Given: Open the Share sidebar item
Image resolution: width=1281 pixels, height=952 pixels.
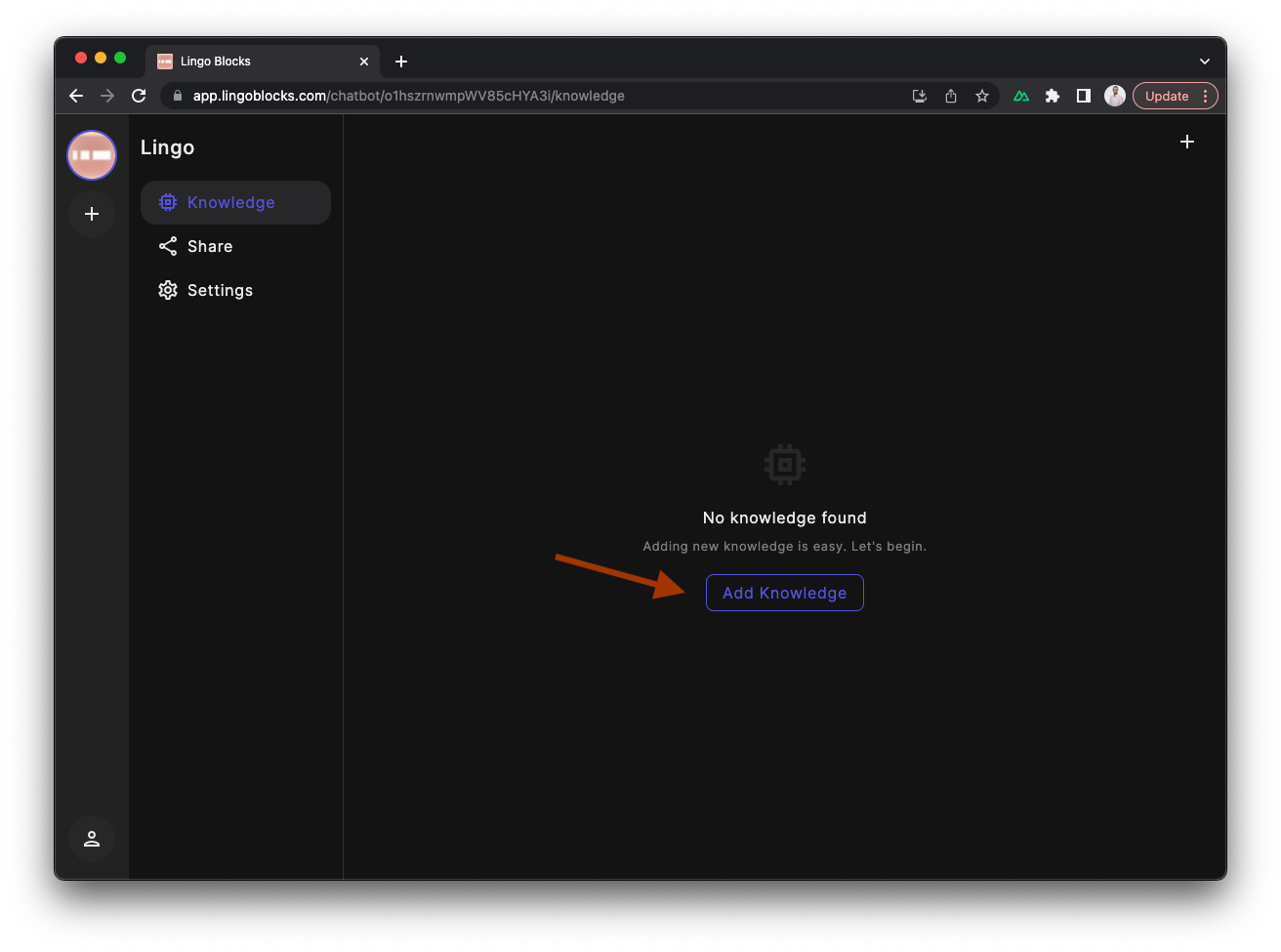Looking at the screenshot, I should pyautogui.click(x=209, y=246).
